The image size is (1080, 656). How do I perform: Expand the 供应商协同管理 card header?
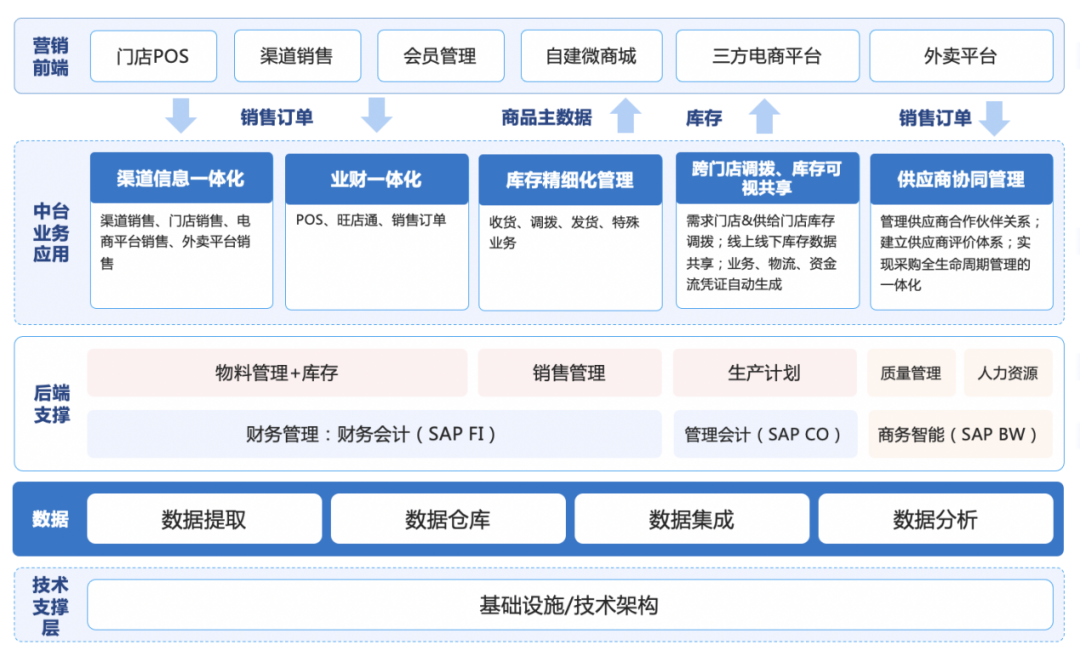[x=961, y=177]
